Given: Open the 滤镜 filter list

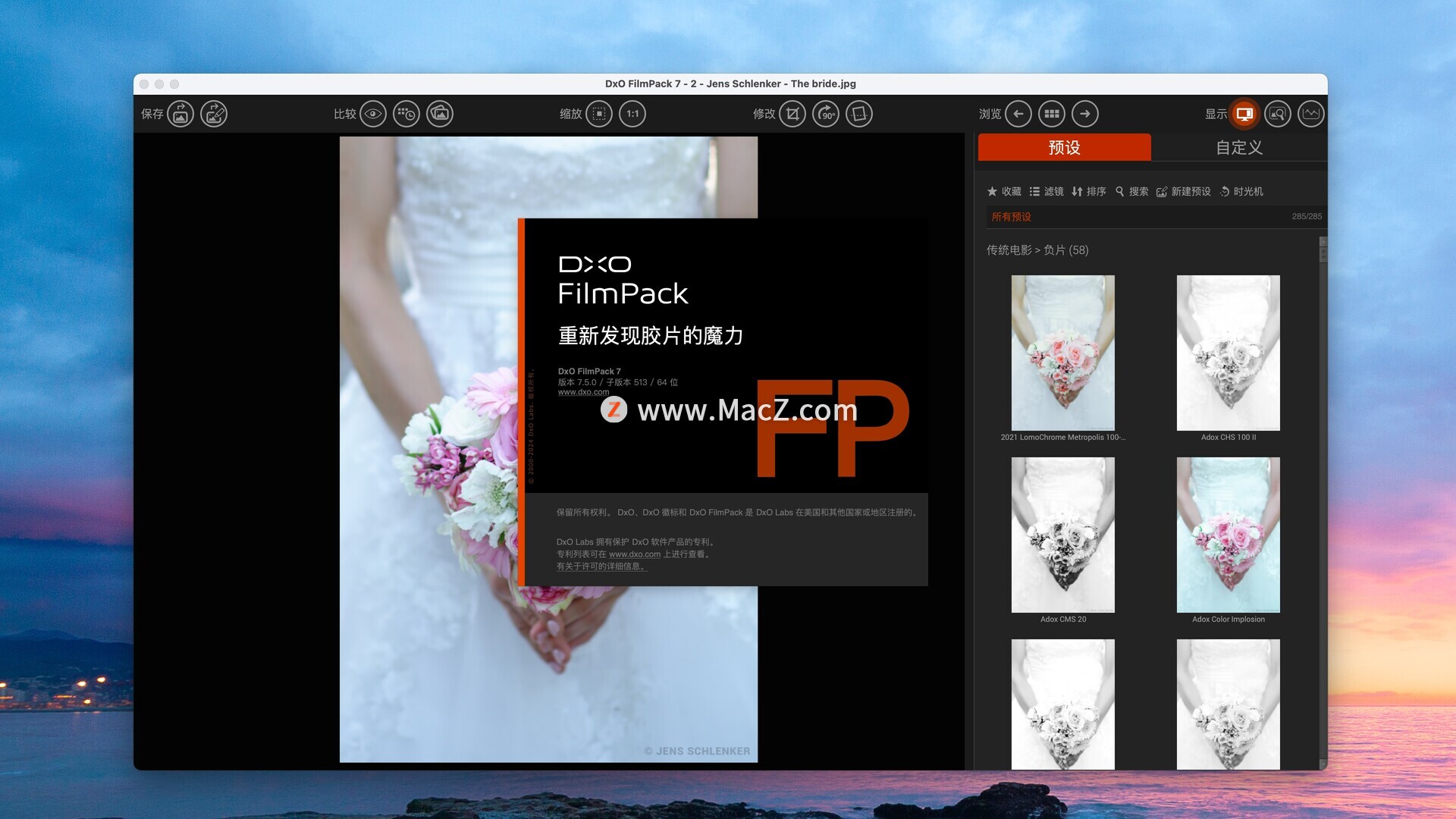Looking at the screenshot, I should coord(1046,191).
